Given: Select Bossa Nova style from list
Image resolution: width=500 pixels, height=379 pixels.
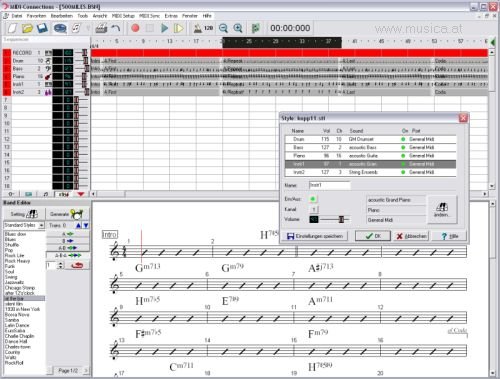Looking at the screenshot, I should (x=17, y=315).
